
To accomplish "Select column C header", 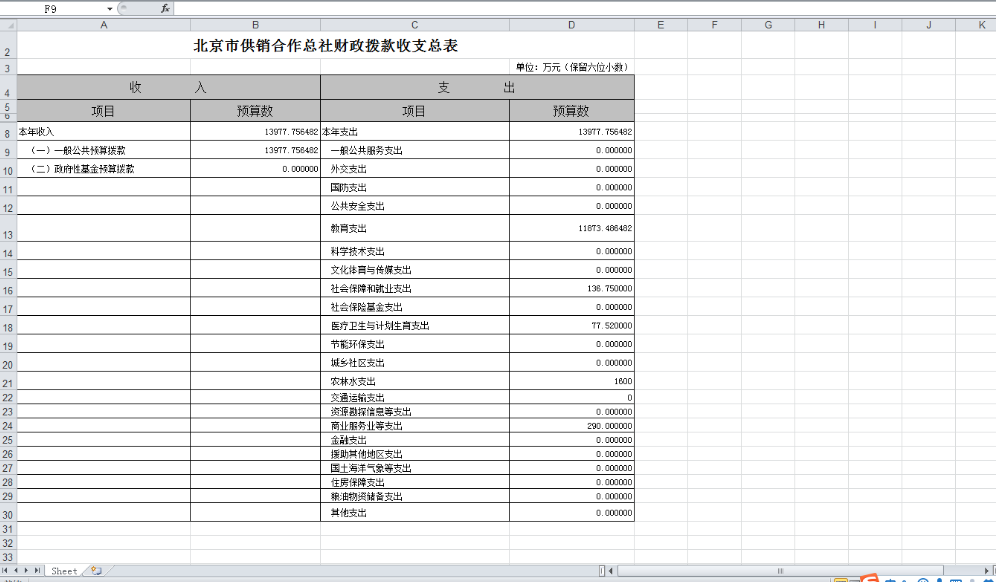I will point(415,25).
